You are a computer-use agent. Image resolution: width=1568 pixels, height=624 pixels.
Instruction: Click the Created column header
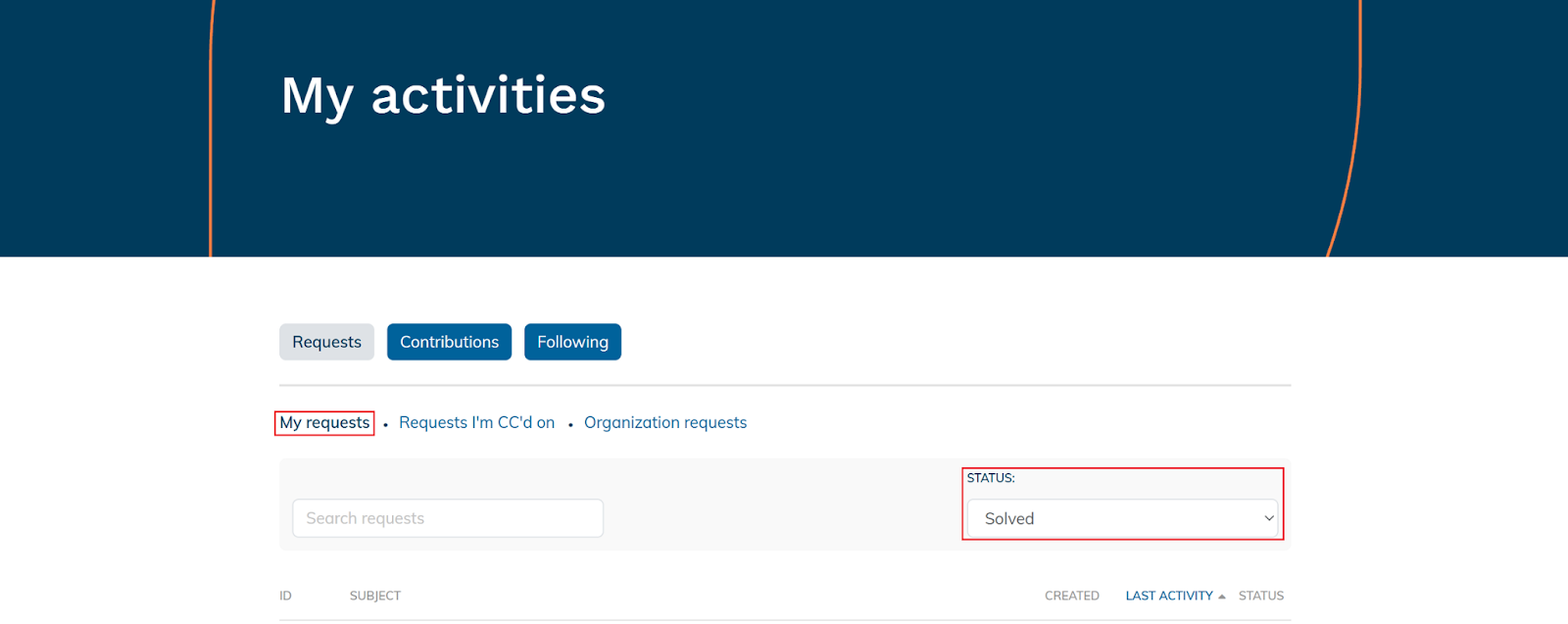point(1071,596)
